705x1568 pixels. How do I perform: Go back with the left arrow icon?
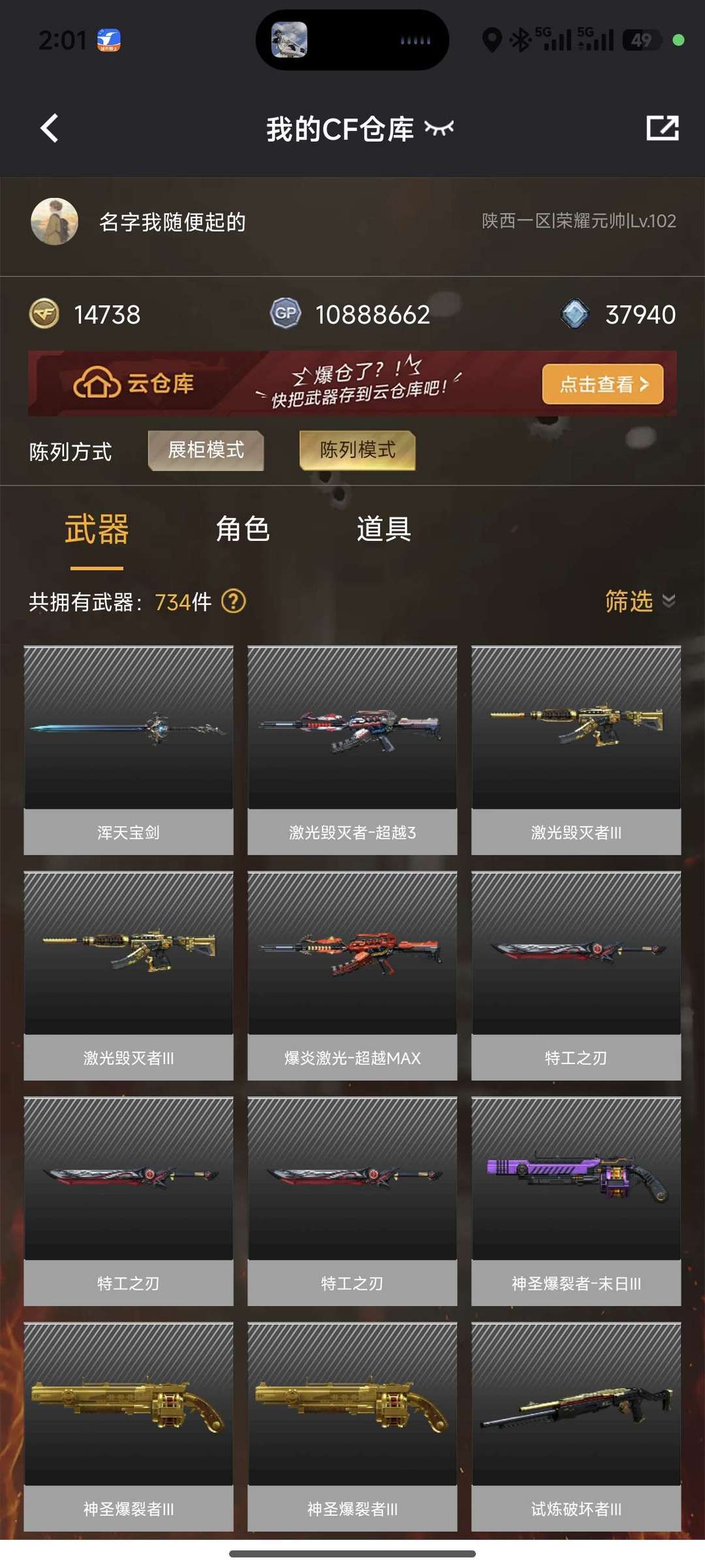point(50,128)
